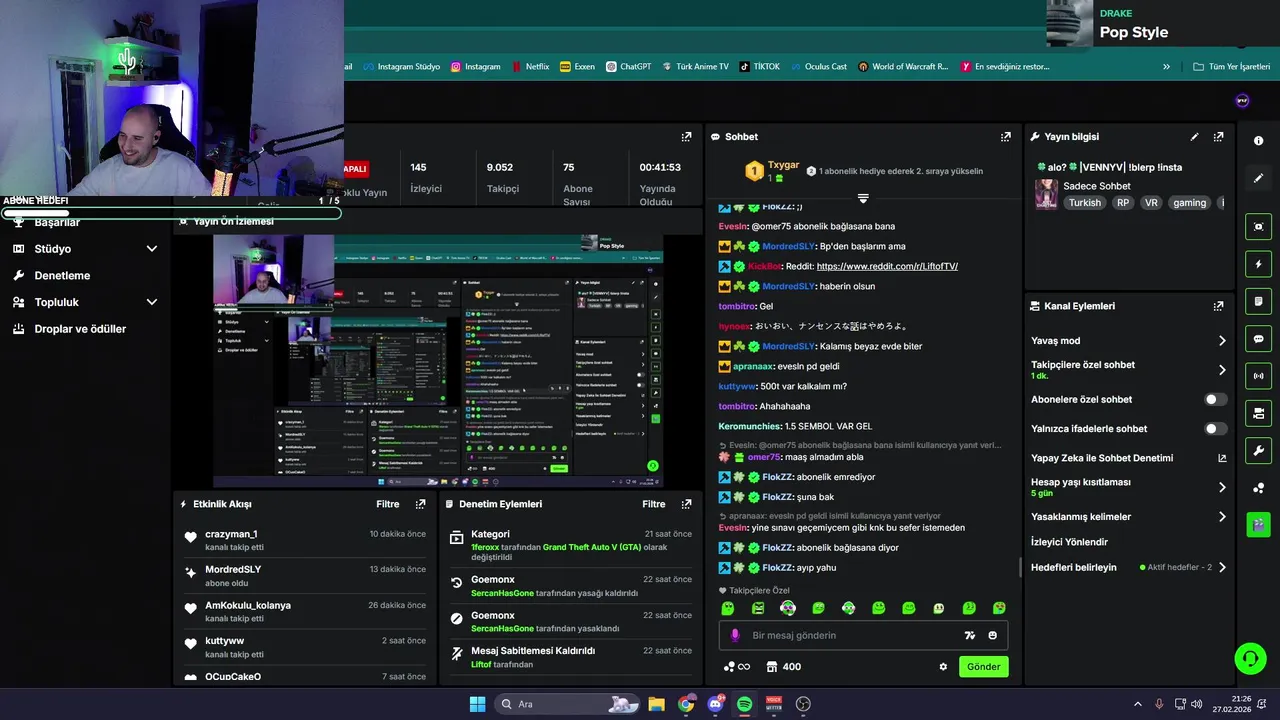This screenshot has width=1280, height=720.
Task: Pop out the Yayın bilgisi panel
Action: coord(1218,137)
